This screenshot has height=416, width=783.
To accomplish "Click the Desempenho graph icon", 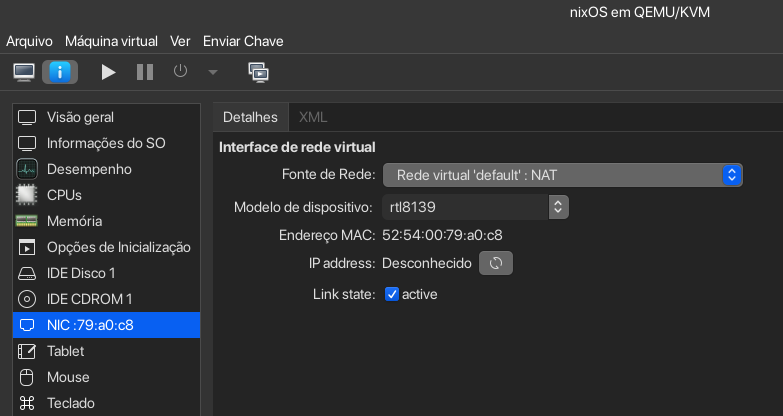I will 27,169.
